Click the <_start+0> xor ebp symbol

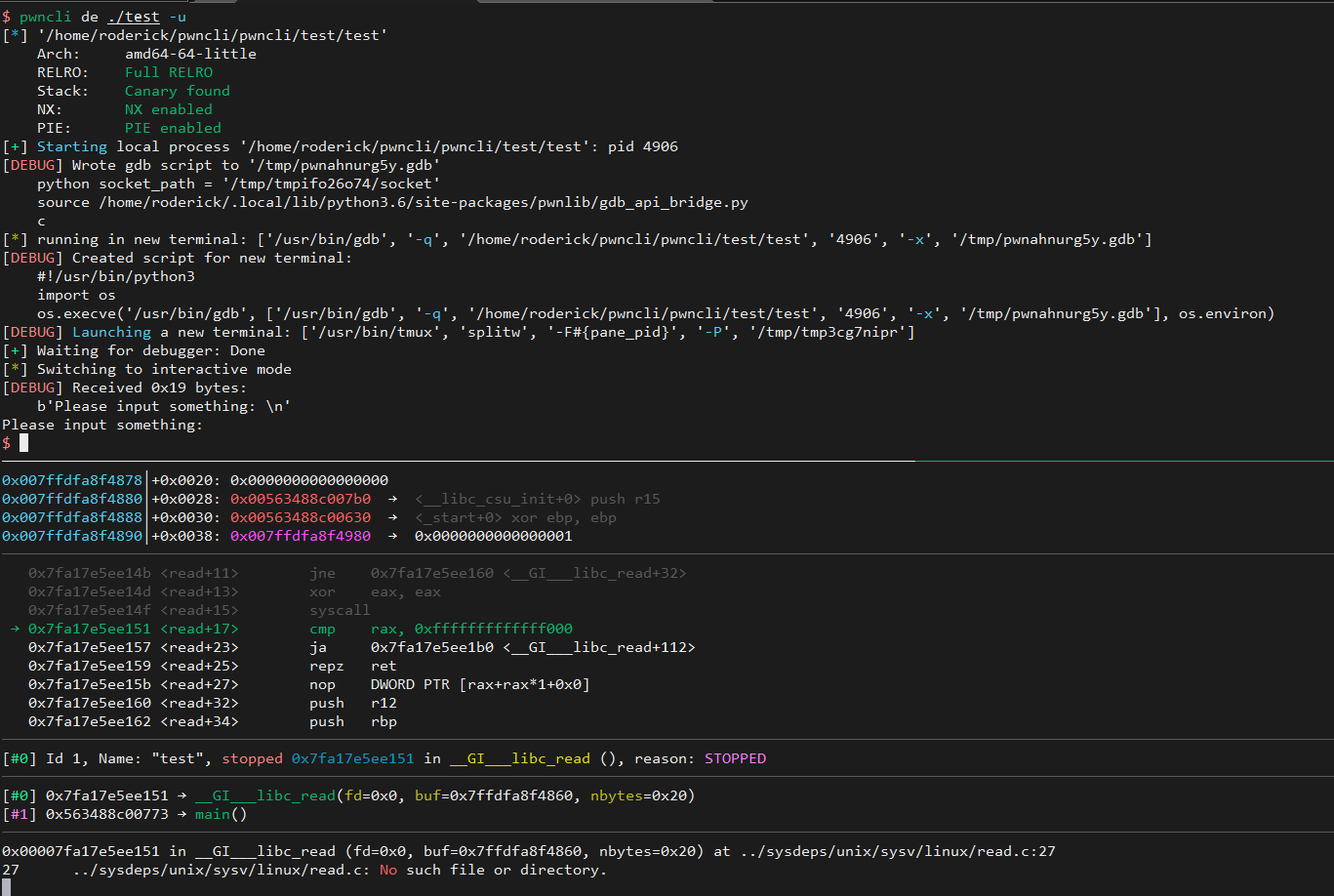tap(515, 517)
